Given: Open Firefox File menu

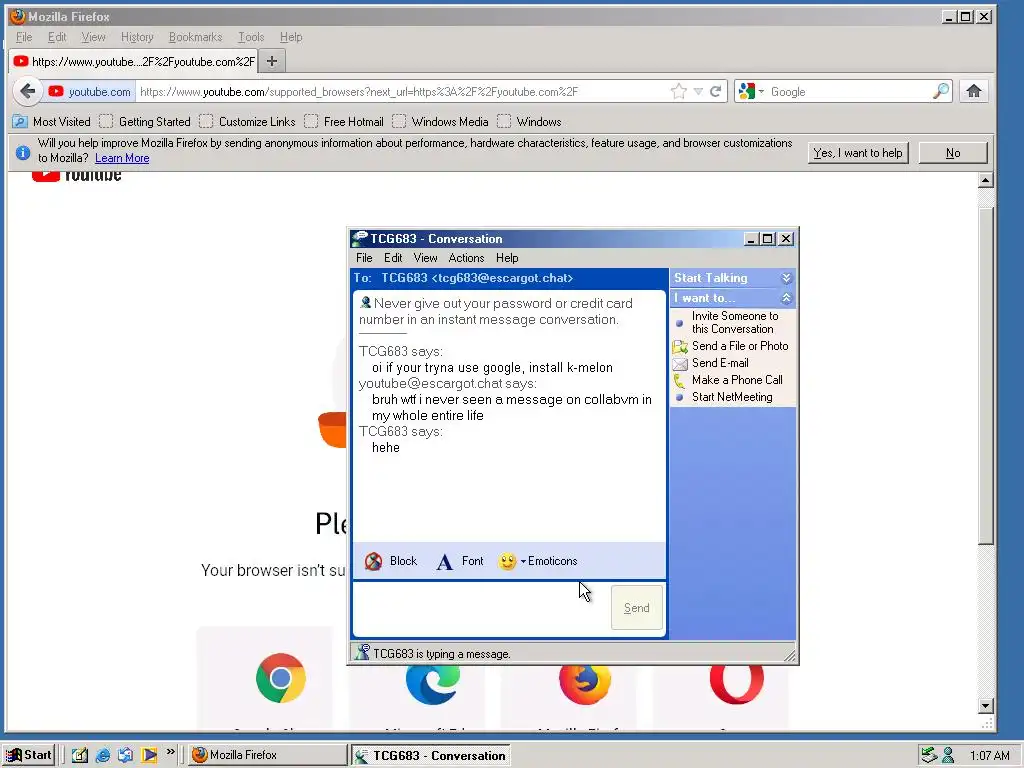Looking at the screenshot, I should click(24, 37).
